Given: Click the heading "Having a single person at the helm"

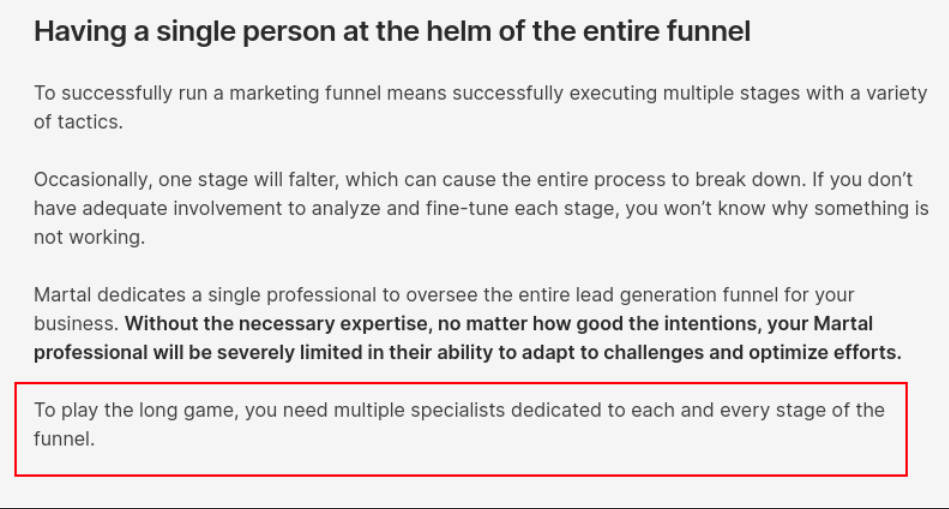Looking at the screenshot, I should tap(392, 31).
